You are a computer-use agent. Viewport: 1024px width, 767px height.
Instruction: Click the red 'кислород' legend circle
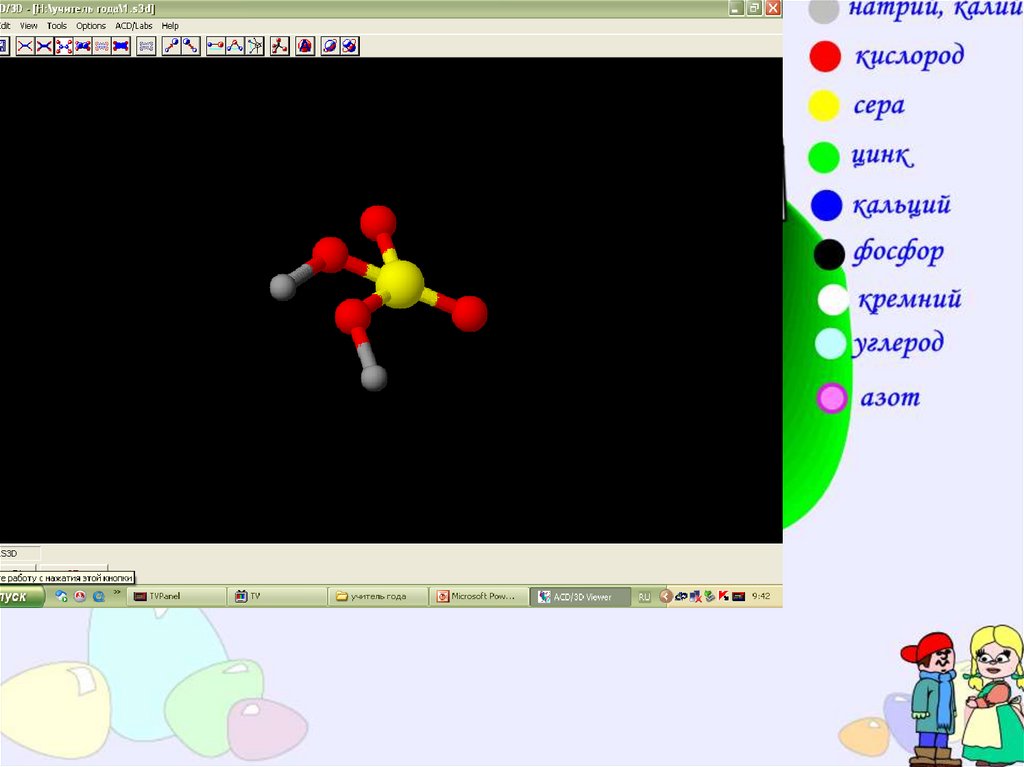coord(825,57)
